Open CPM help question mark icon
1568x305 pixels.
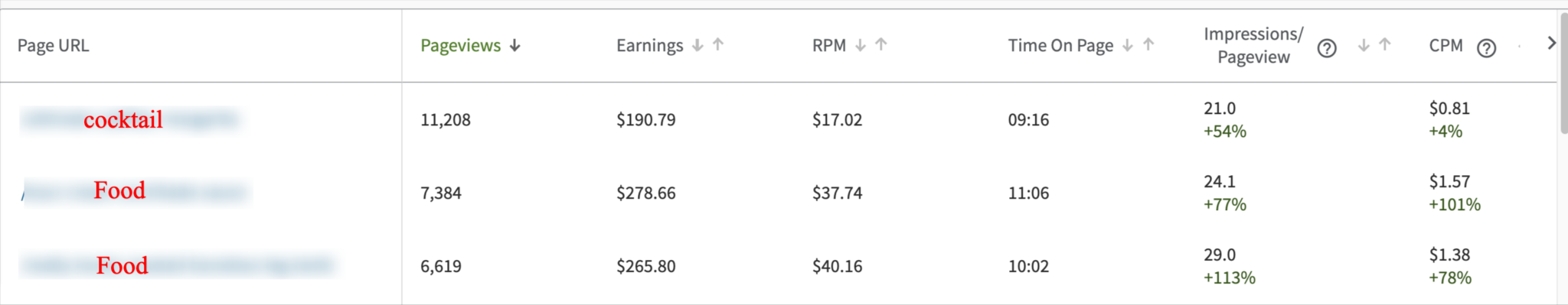[1486, 49]
